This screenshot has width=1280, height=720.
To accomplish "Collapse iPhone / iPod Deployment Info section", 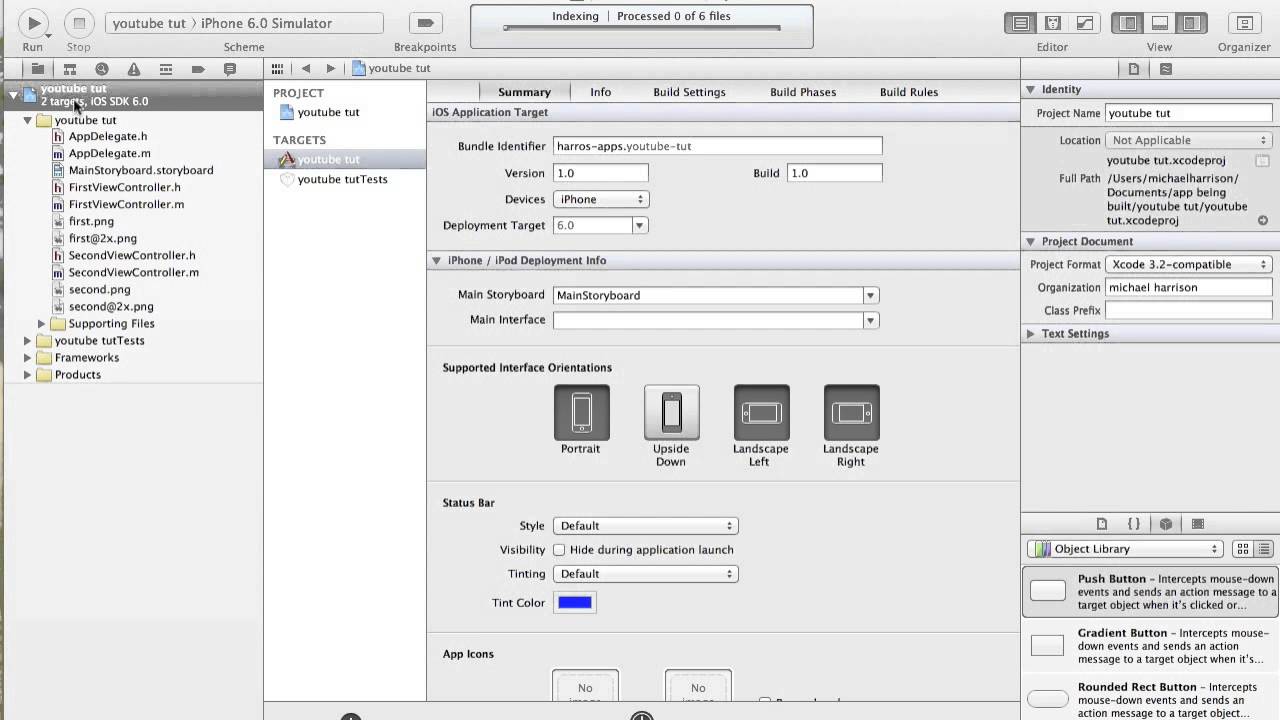I will tap(436, 261).
